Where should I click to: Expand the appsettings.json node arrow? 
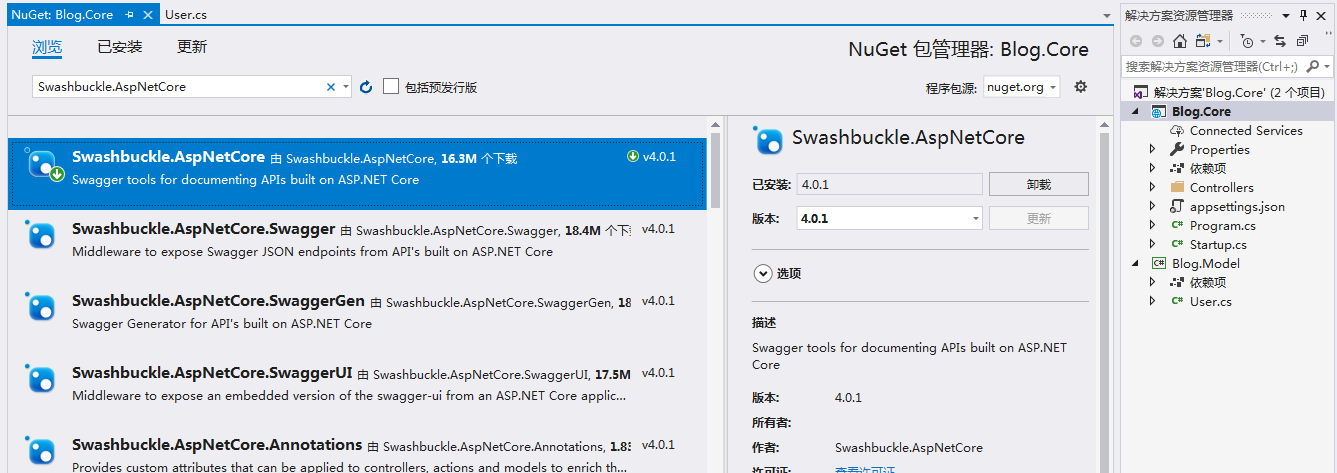(1153, 207)
